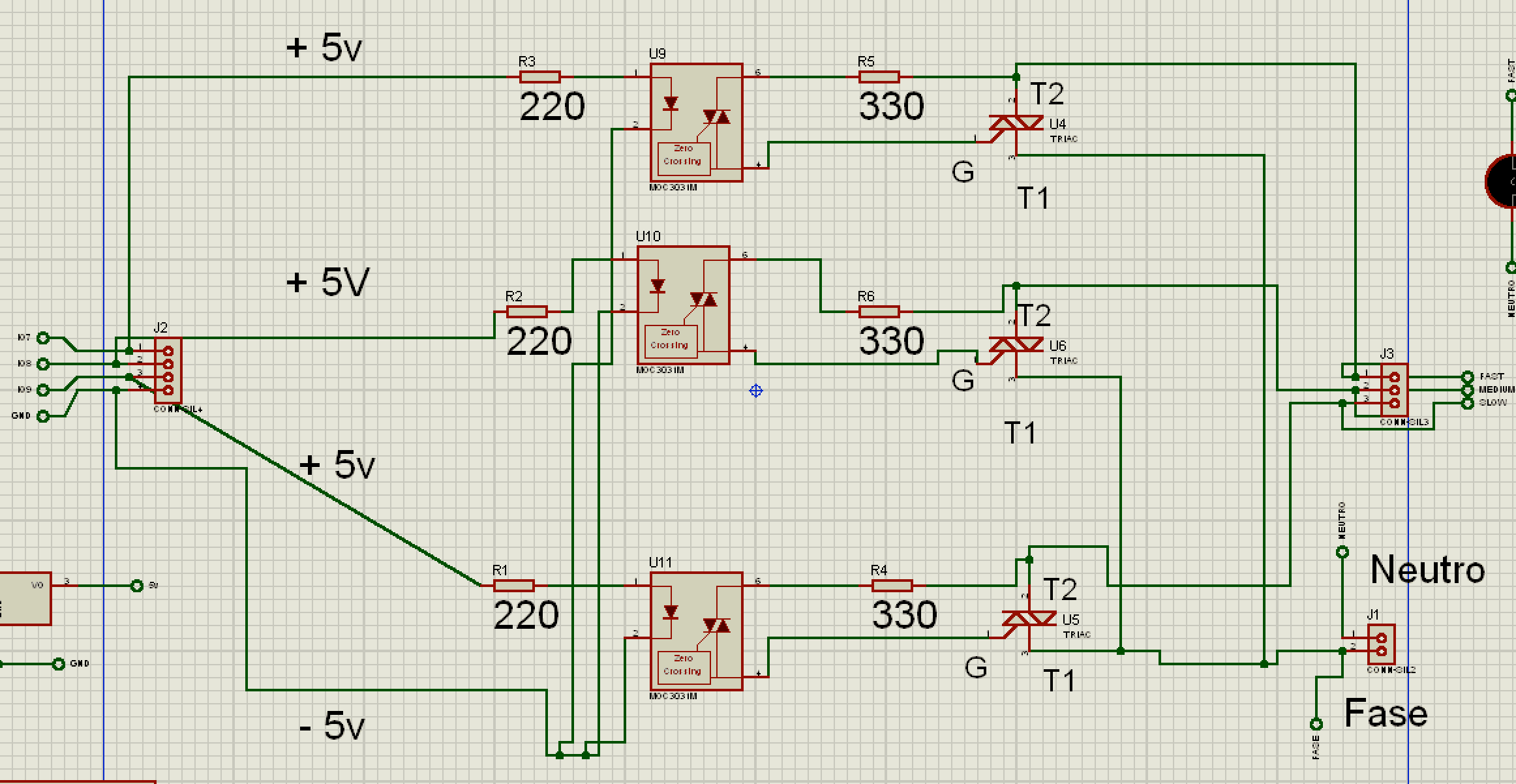
Task: Click the MEDIUM output terminal
Action: point(1468,390)
